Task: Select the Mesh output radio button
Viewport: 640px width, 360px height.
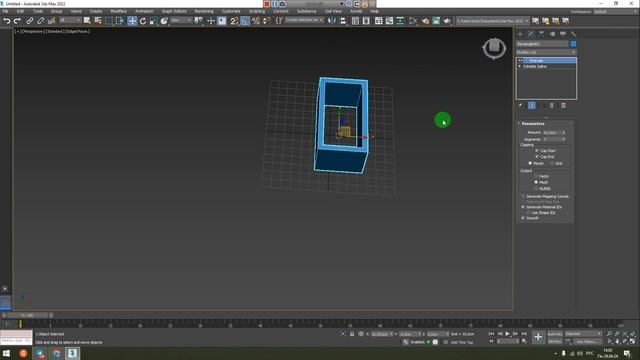Action: click(x=536, y=182)
